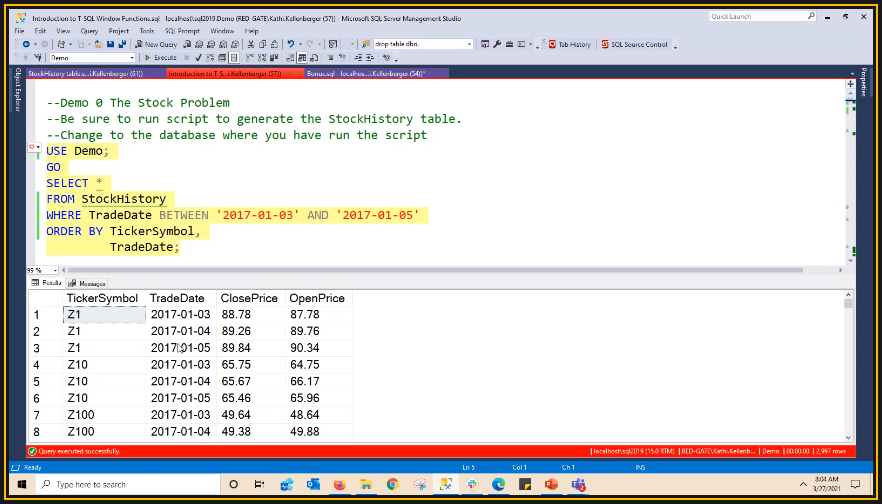Click the ClosePrice column header
This screenshot has height=504, width=882.
tap(249, 299)
